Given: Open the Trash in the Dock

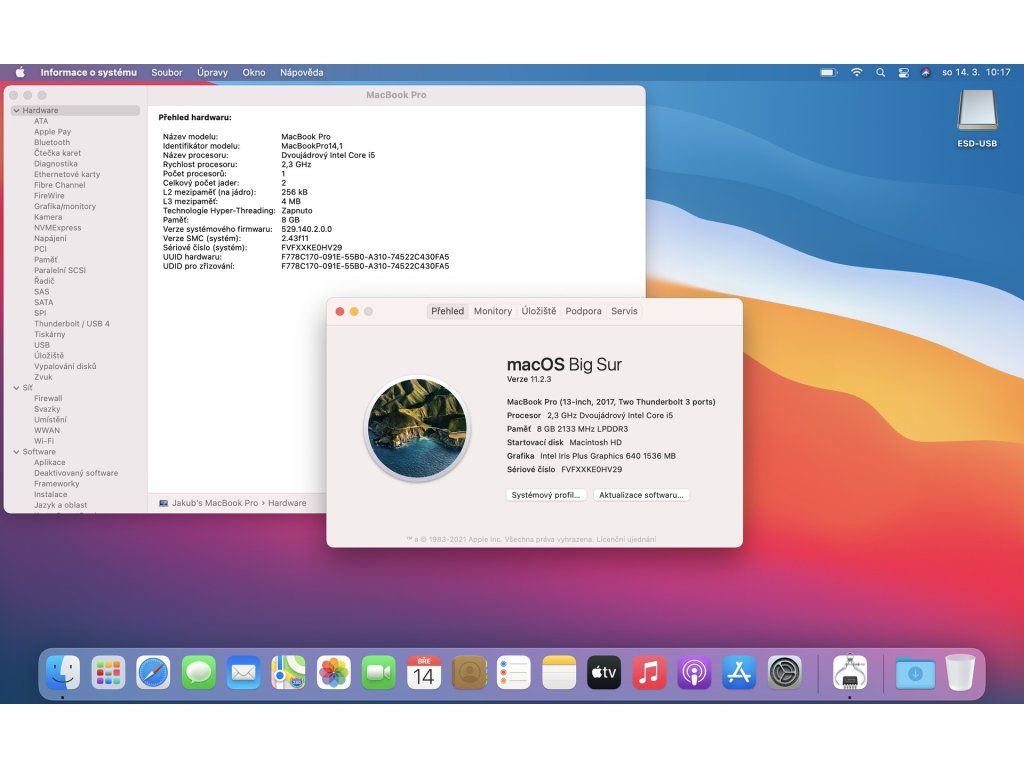Looking at the screenshot, I should tap(959, 673).
